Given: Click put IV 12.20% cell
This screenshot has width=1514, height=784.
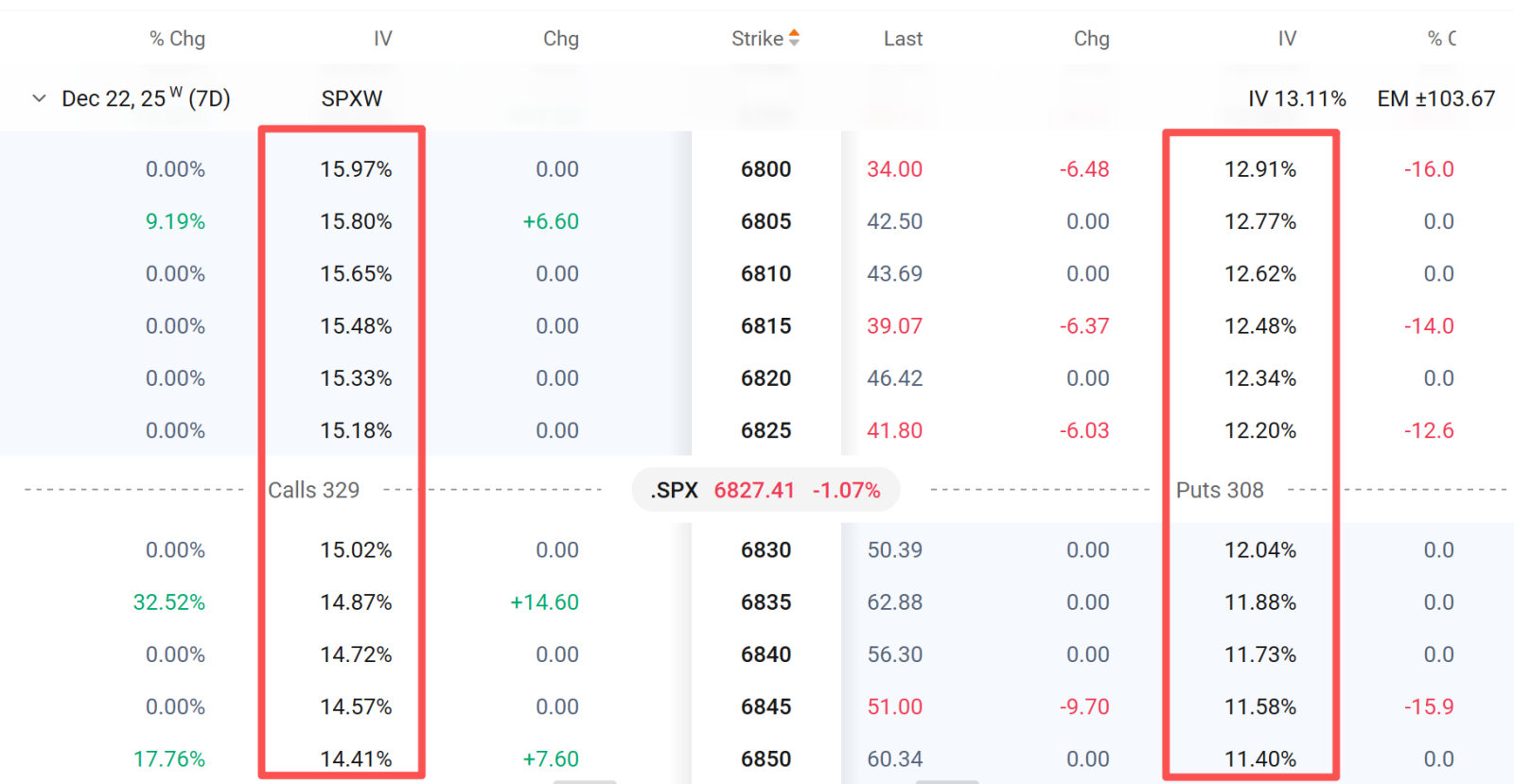Looking at the screenshot, I should 1260,430.
